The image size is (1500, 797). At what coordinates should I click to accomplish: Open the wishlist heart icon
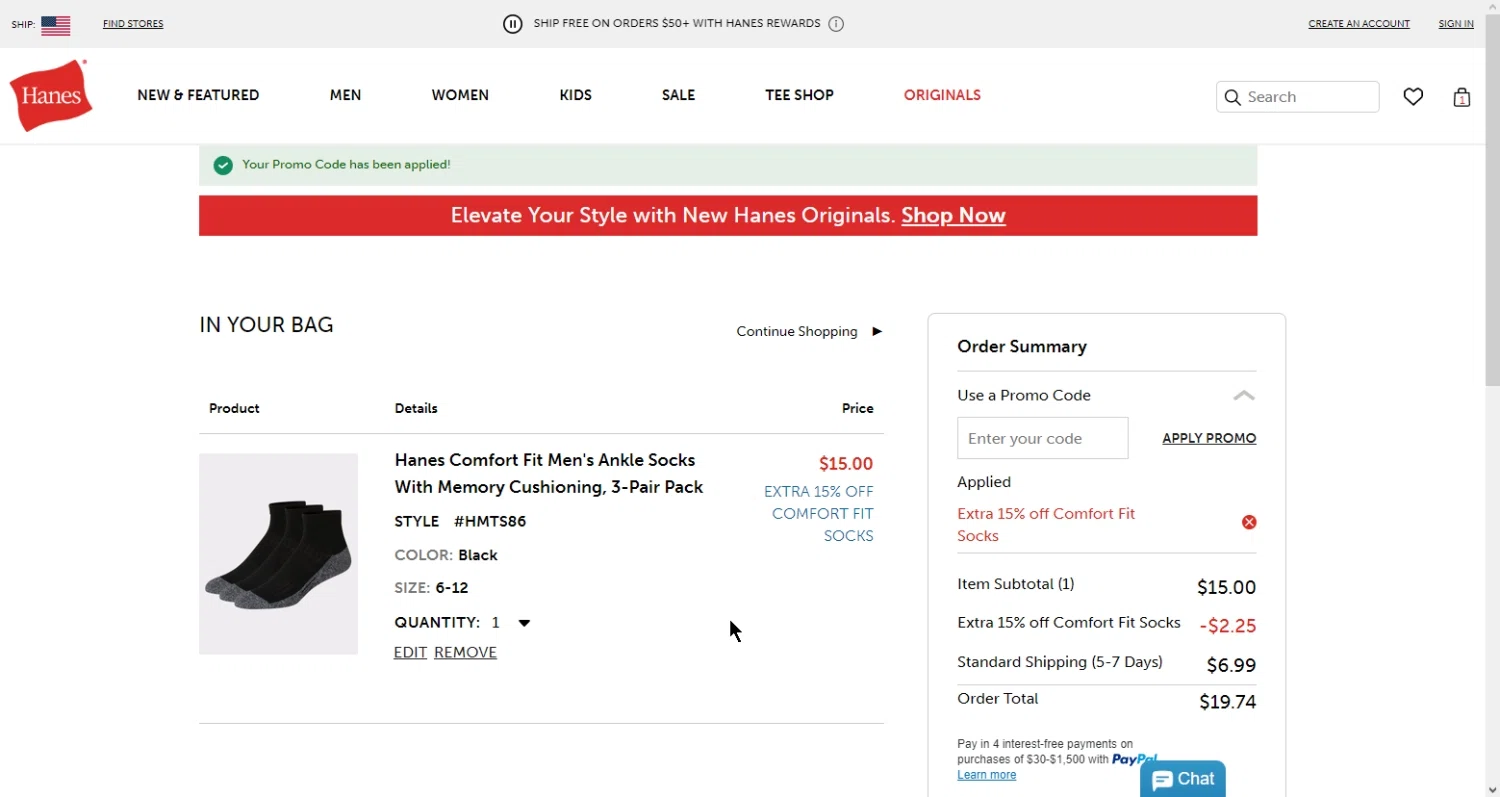click(x=1413, y=97)
